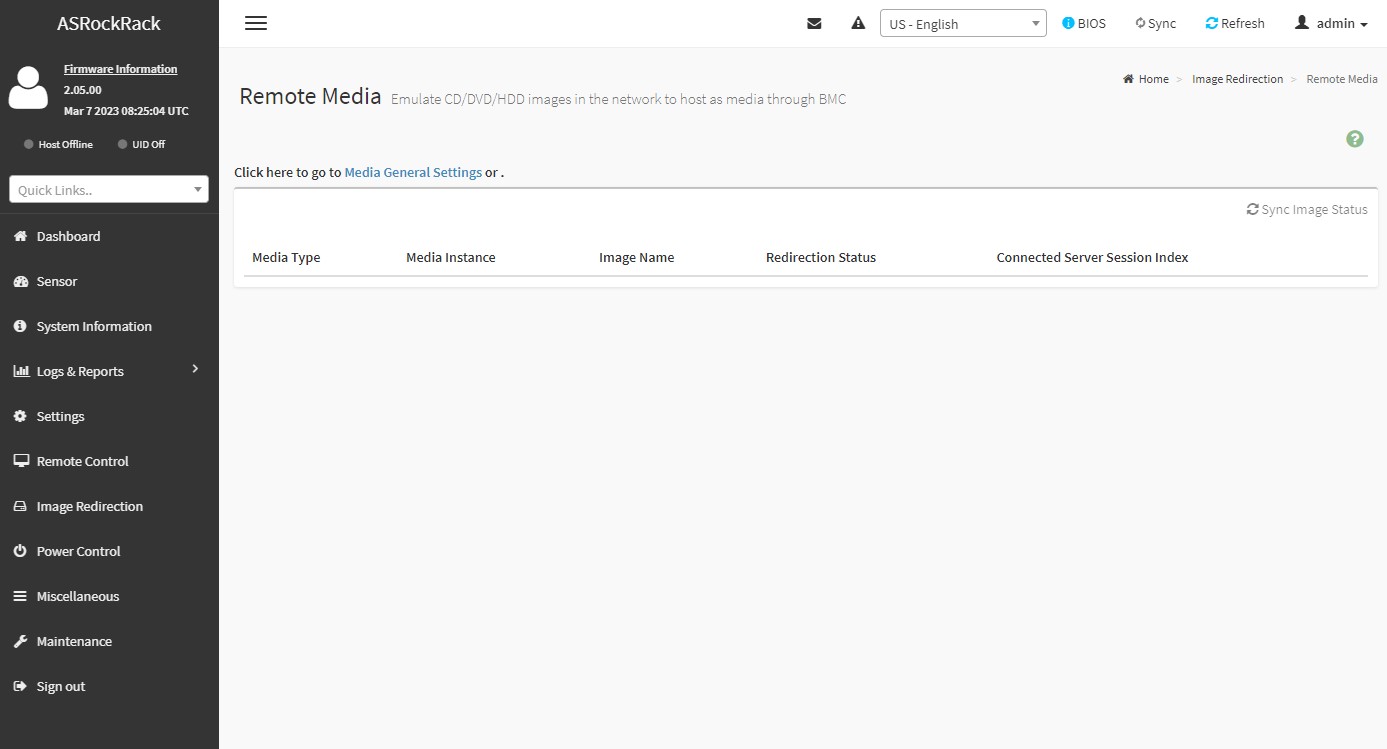Expand the Logs & Reports submenu
This screenshot has height=749, width=1387.
tap(109, 371)
